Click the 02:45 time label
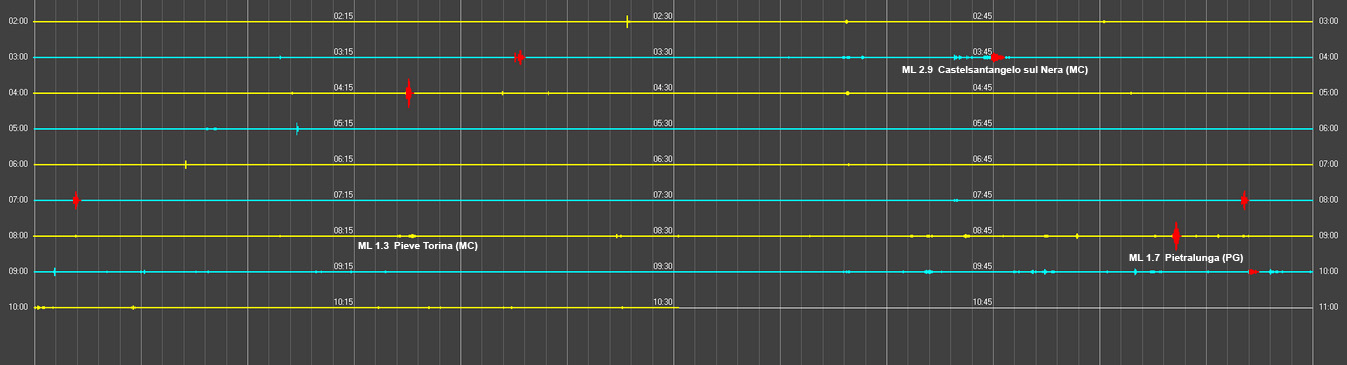1347x365 pixels. click(x=982, y=16)
